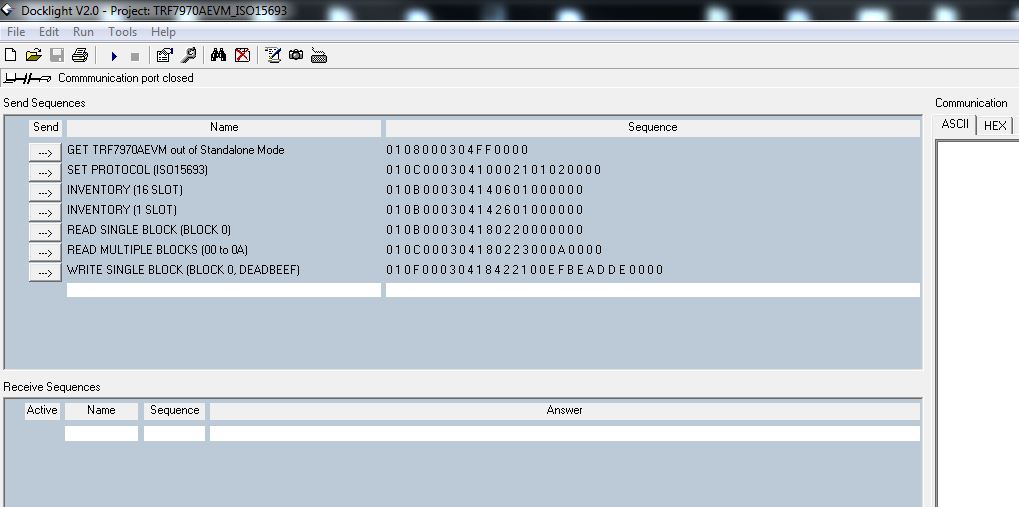Send the SET PROTOCOL (ISO15693) sequence
The width and height of the screenshot is (1019, 507).
(45, 172)
